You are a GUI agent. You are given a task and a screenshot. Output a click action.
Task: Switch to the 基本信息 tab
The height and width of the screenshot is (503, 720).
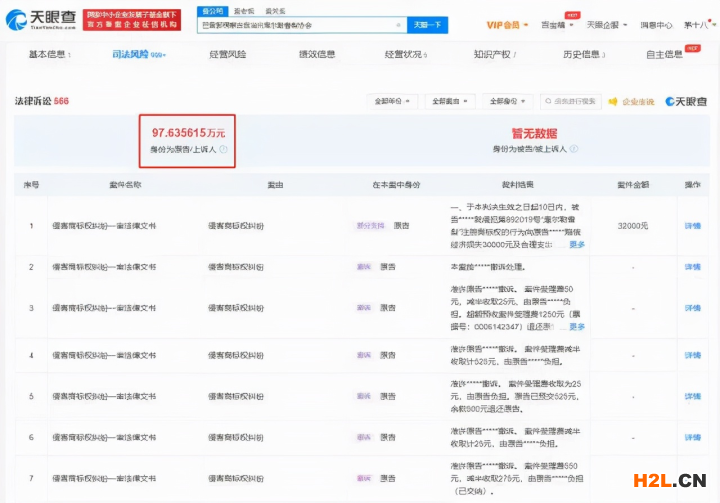pyautogui.click(x=51, y=54)
